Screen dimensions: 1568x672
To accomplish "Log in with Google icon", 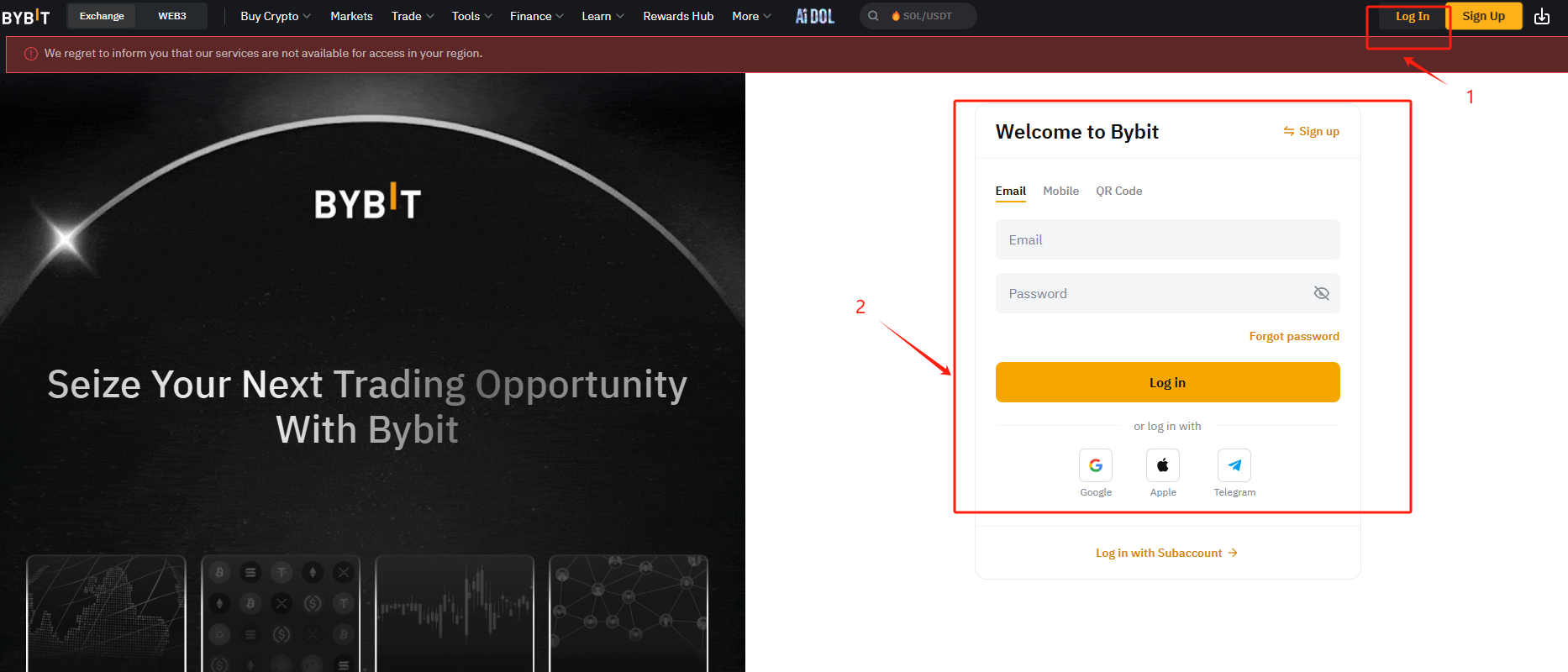I will pyautogui.click(x=1096, y=465).
